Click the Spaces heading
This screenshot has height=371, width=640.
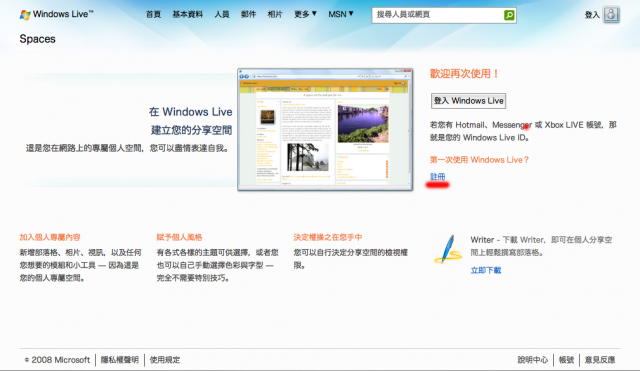[x=38, y=39]
